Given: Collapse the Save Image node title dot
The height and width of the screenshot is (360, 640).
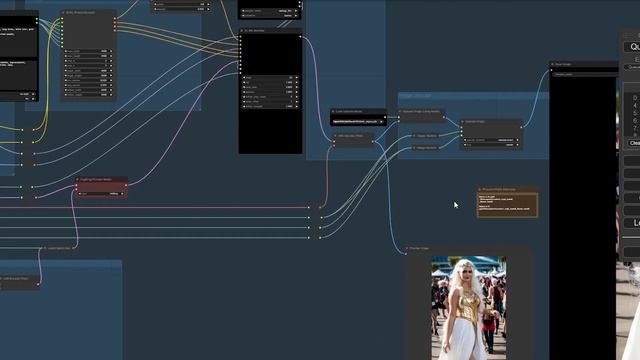Looking at the screenshot, I should tap(553, 64).
